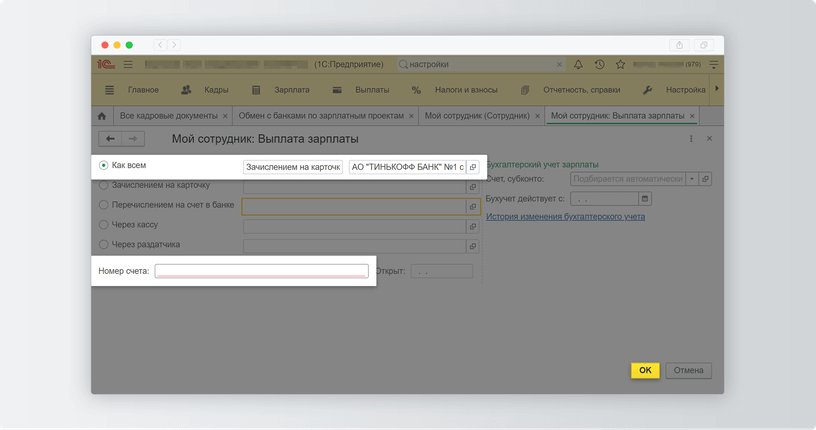Open notifications bell icon
The height and width of the screenshot is (430, 816).
(578, 65)
